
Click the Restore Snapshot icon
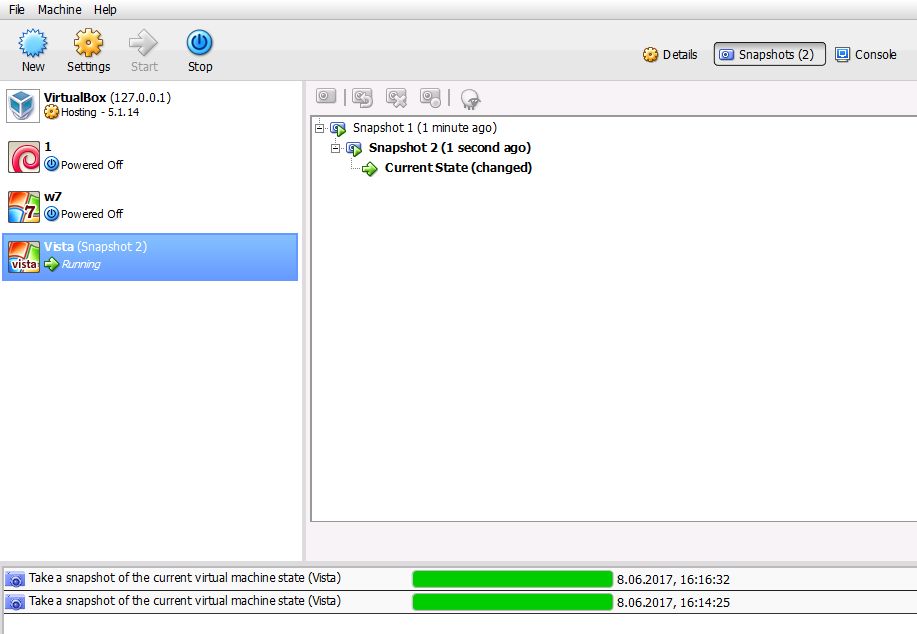pyautogui.click(x=362, y=98)
